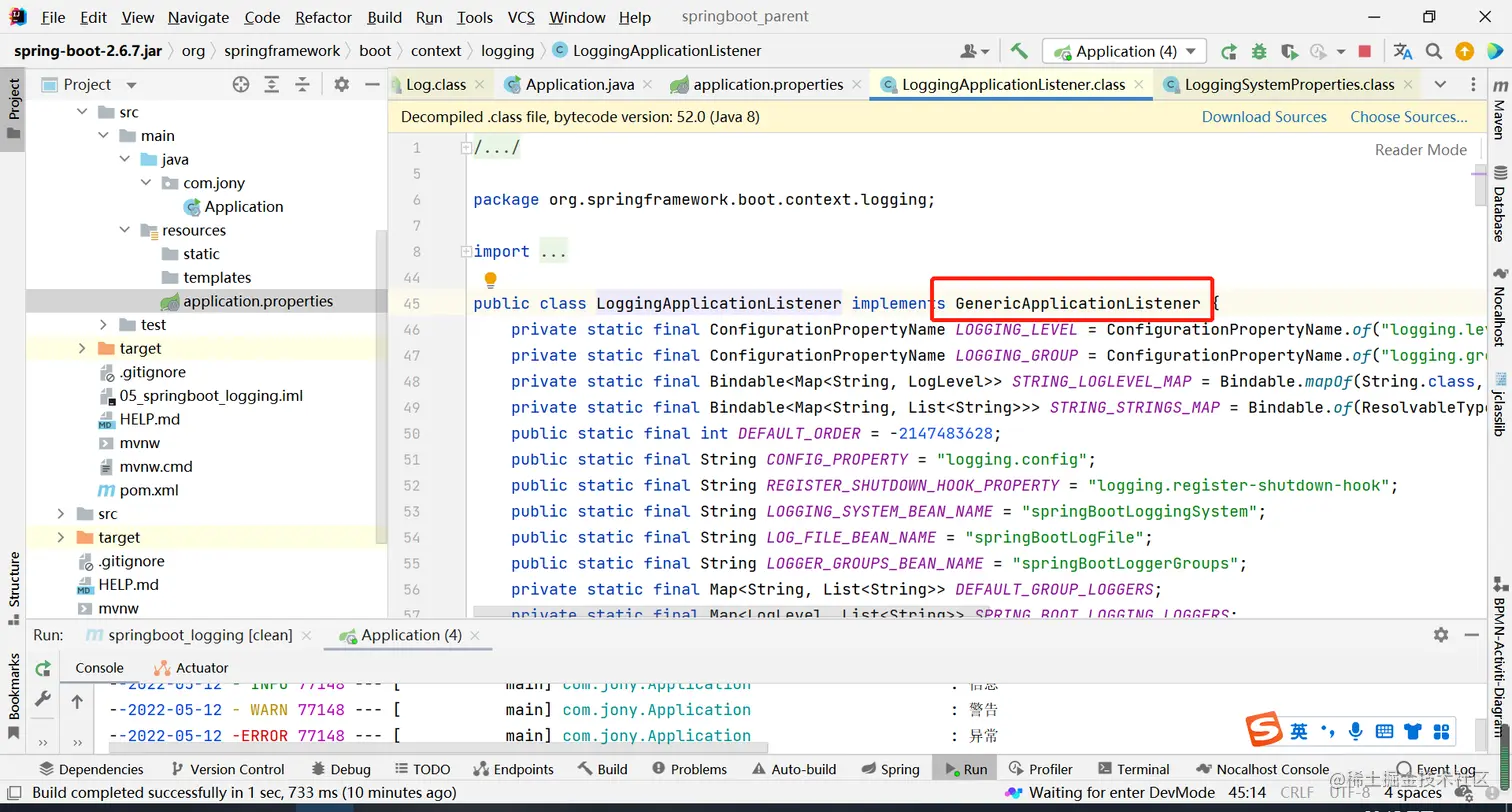This screenshot has height=812, width=1512.
Task: Open the user account icon dropdown
Action: (974, 51)
